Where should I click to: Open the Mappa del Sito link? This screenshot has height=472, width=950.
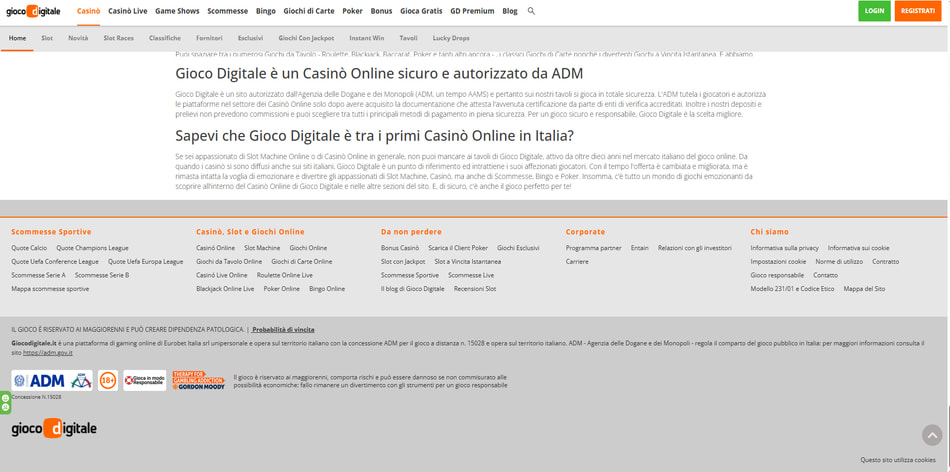[864, 289]
